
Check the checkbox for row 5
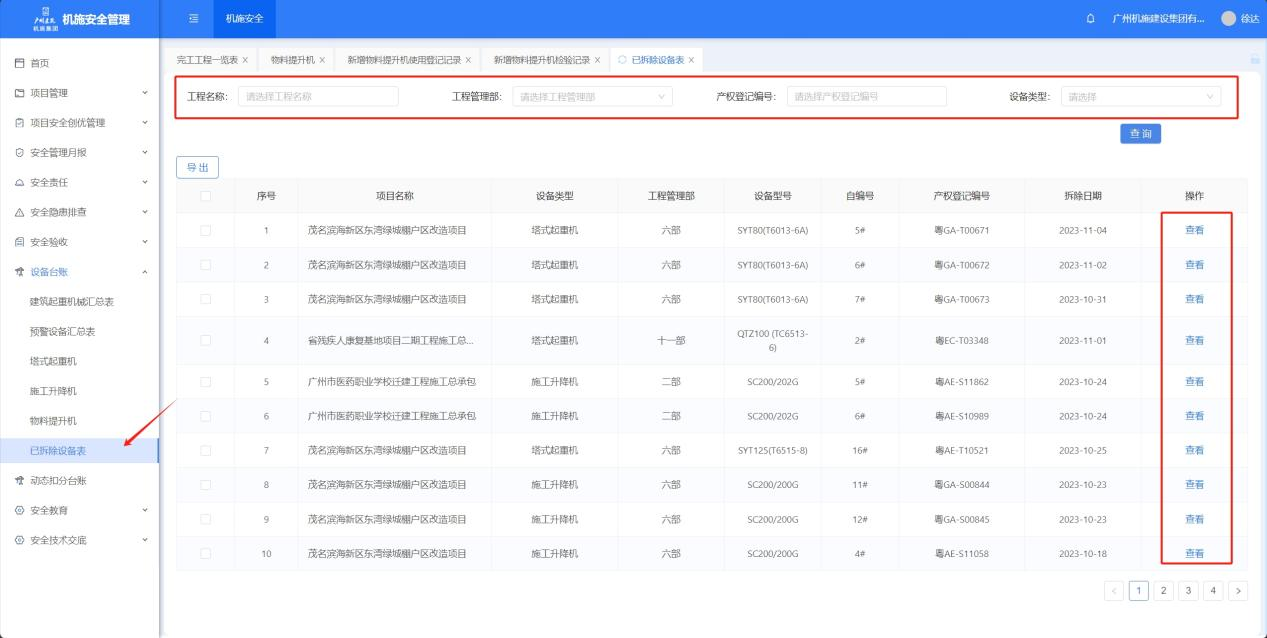[206, 382]
